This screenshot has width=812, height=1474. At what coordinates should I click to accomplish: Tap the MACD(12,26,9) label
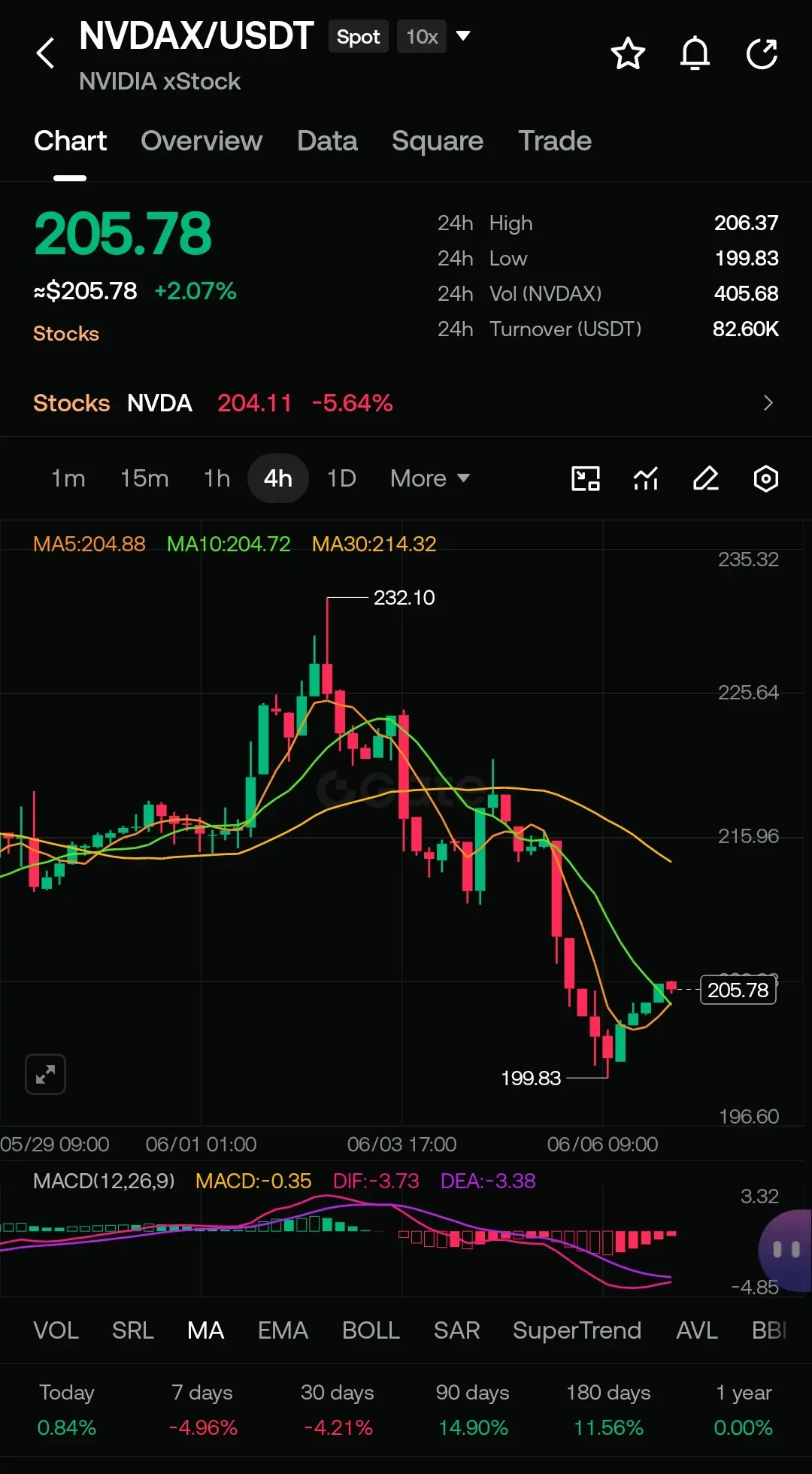(x=104, y=1181)
